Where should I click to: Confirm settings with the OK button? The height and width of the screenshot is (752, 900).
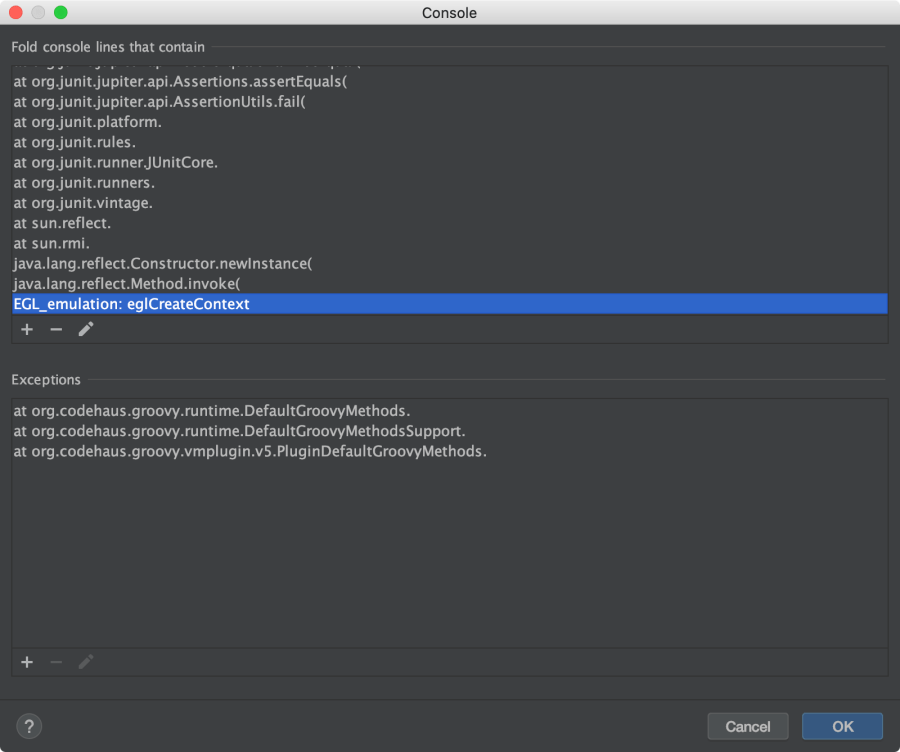[x=841, y=726]
